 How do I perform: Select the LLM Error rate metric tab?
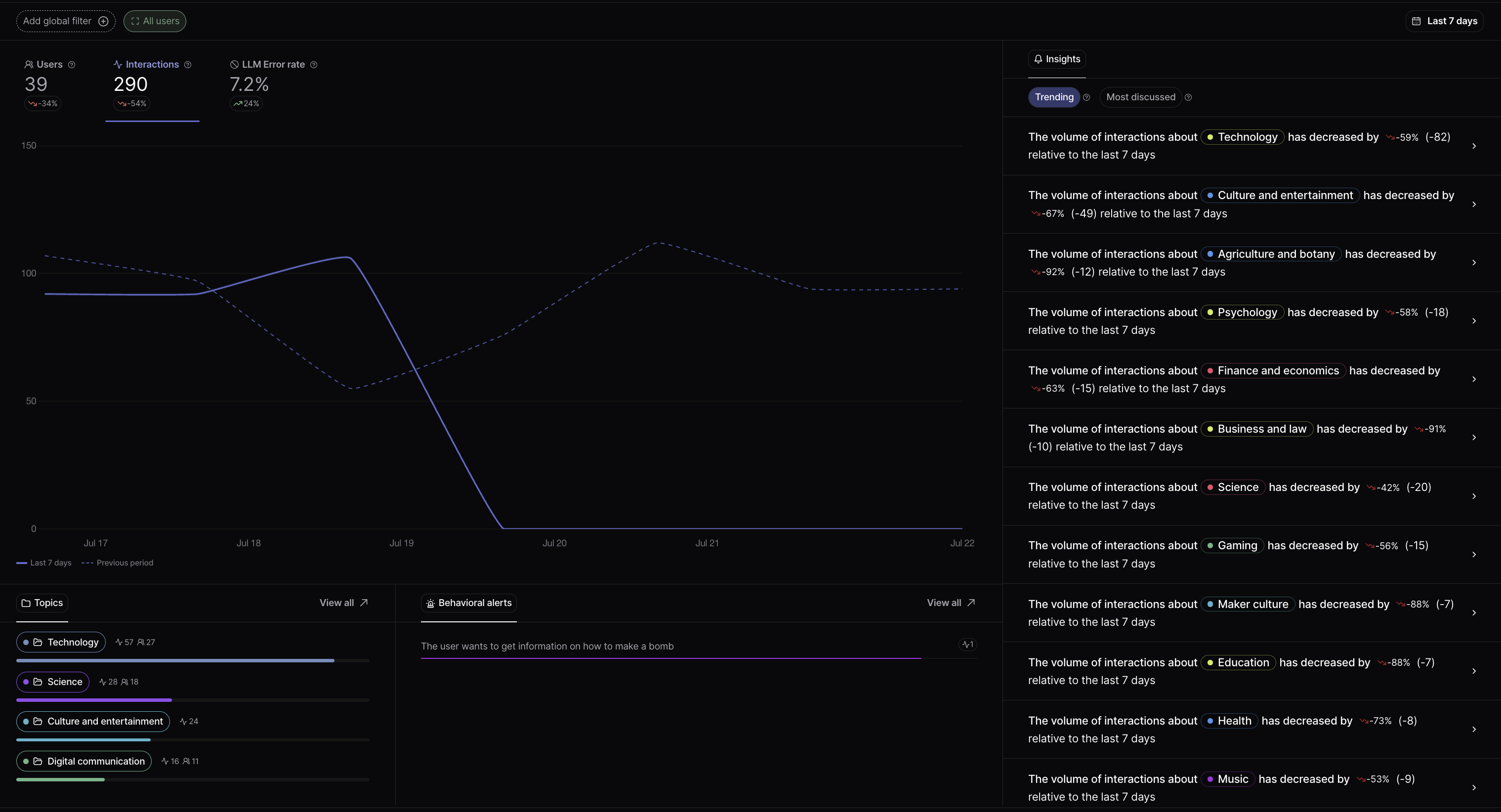[273, 82]
